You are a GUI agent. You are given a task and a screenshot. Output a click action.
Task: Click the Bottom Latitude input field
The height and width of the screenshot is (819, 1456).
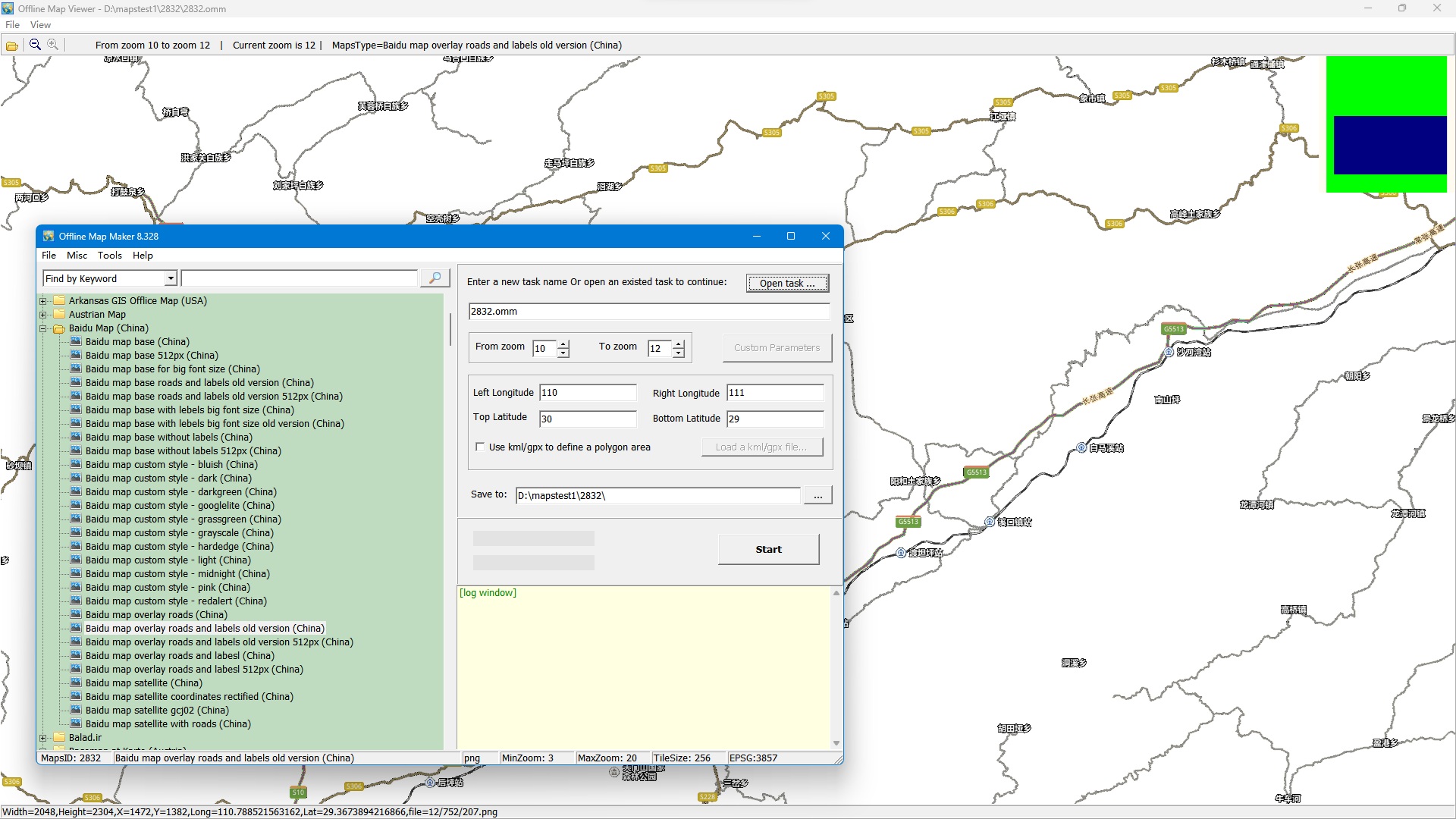click(775, 419)
